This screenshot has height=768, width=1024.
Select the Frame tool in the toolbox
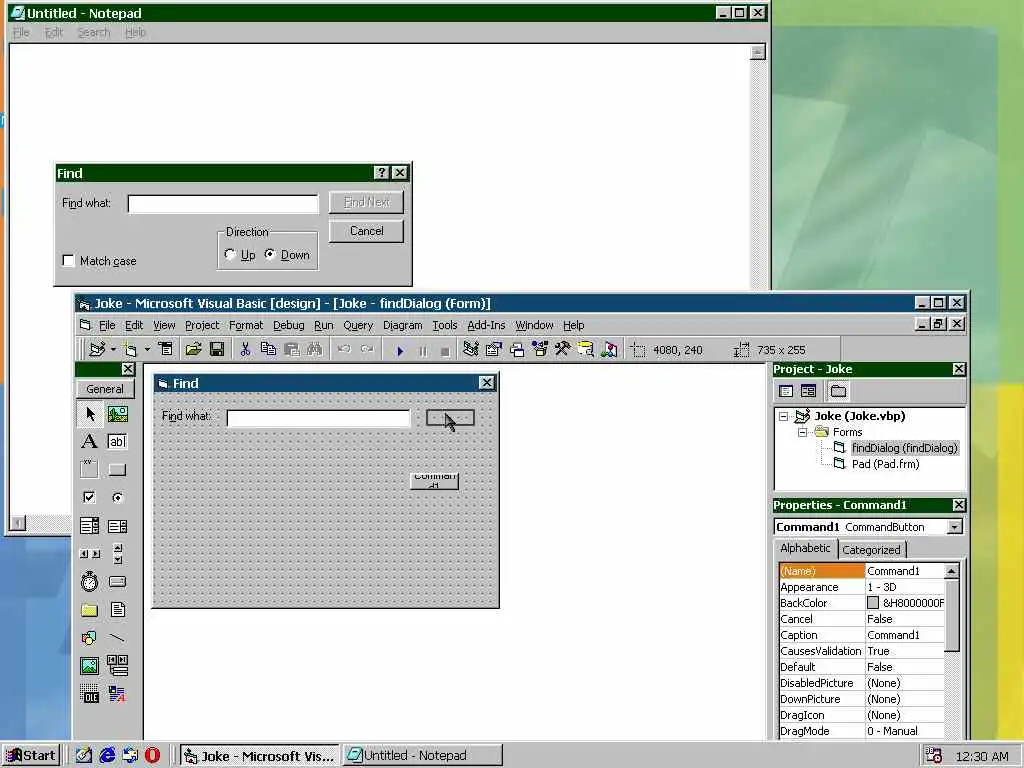pyautogui.click(x=90, y=469)
